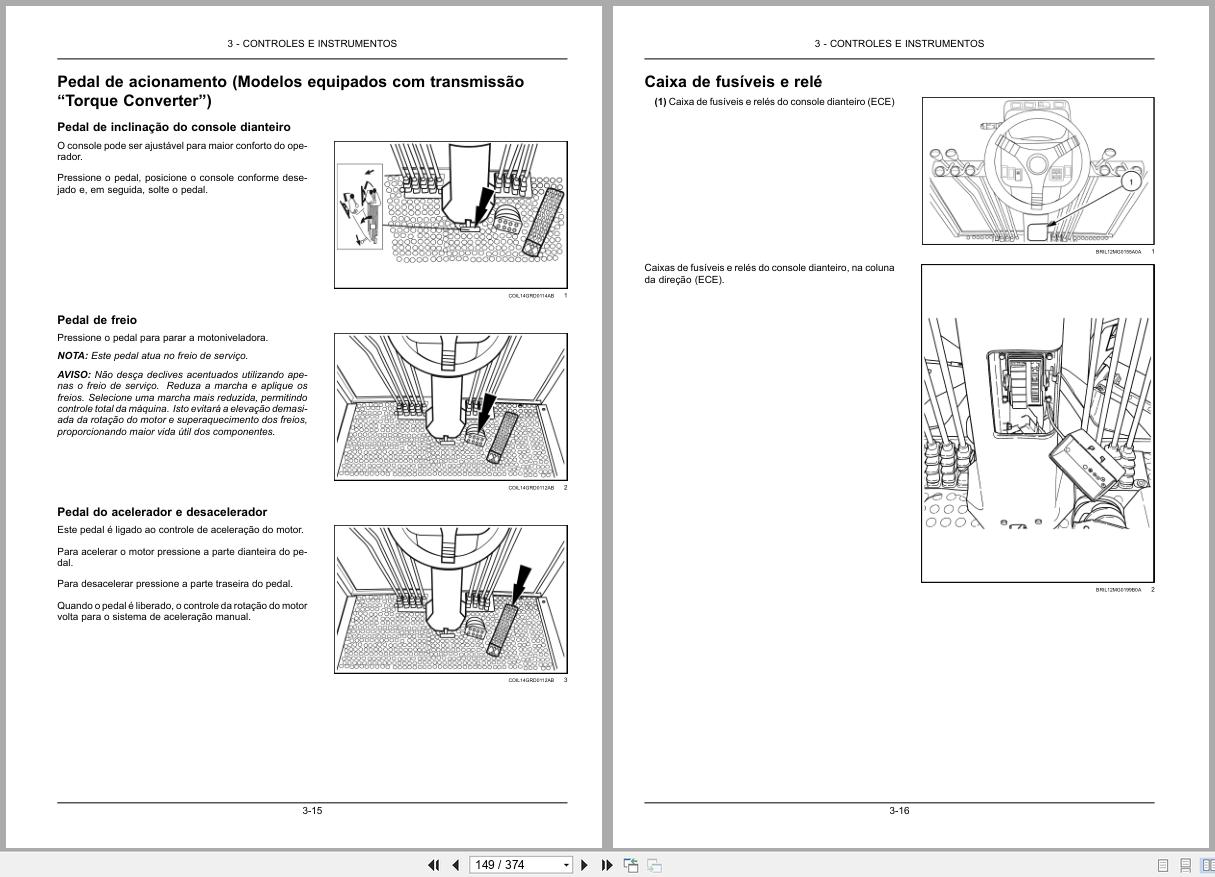1215x877 pixels.
Task: Click 'Caixas de fusíveis e relés do console' paragraph
Action: click(x=769, y=274)
